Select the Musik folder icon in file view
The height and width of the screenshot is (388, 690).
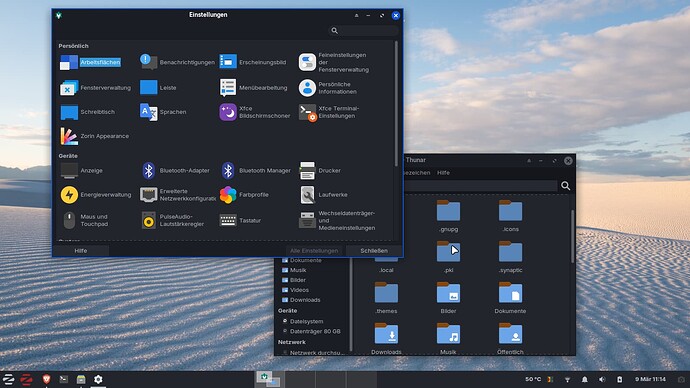coord(448,334)
